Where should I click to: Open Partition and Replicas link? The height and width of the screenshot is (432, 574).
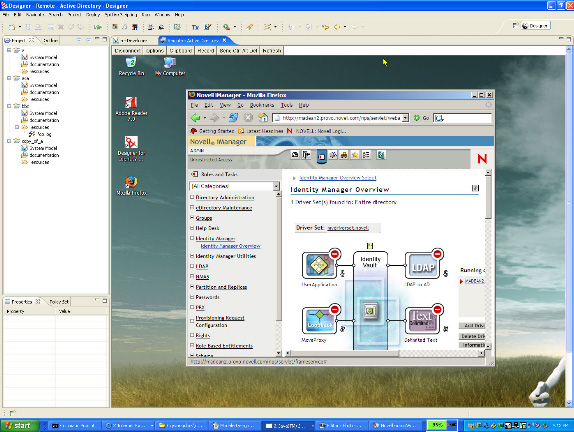(x=221, y=287)
